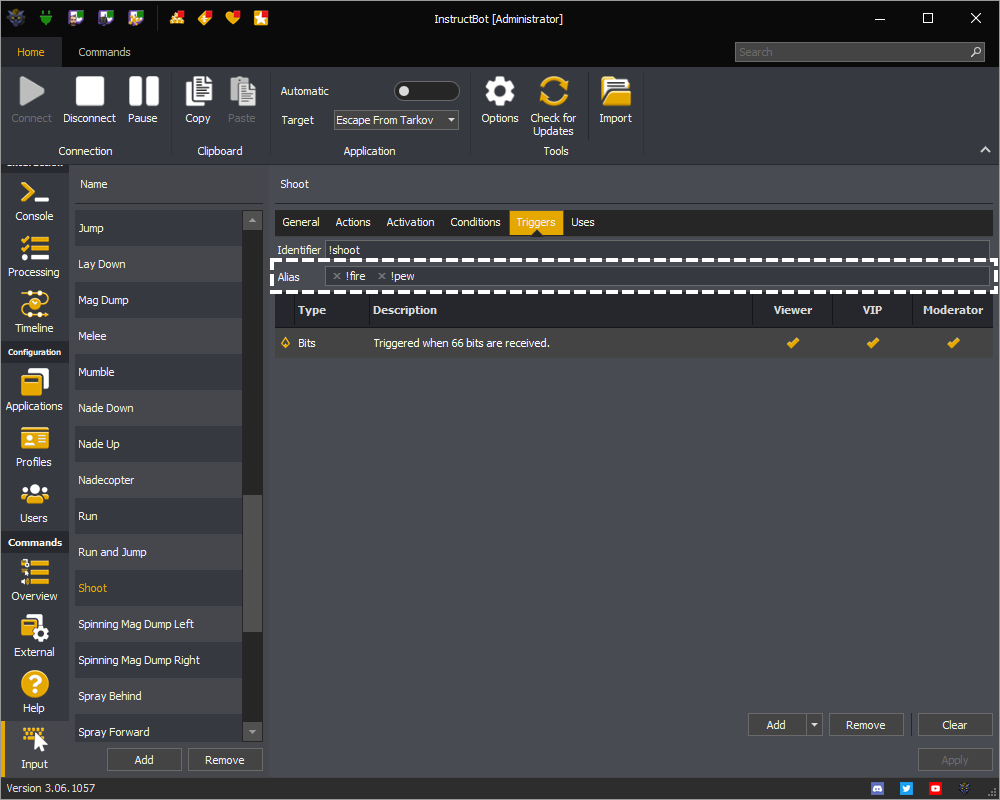This screenshot has width=1000, height=800.
Task: Open the Console sidebar icon
Action: (x=34, y=192)
